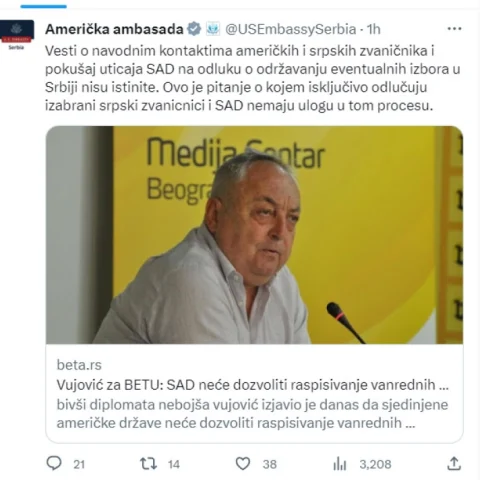Screen dimensions: 480x480
Task: Open headline 'Vujović za BETU: SAD neće dozvoliti'
Action: pyautogui.click(x=253, y=385)
